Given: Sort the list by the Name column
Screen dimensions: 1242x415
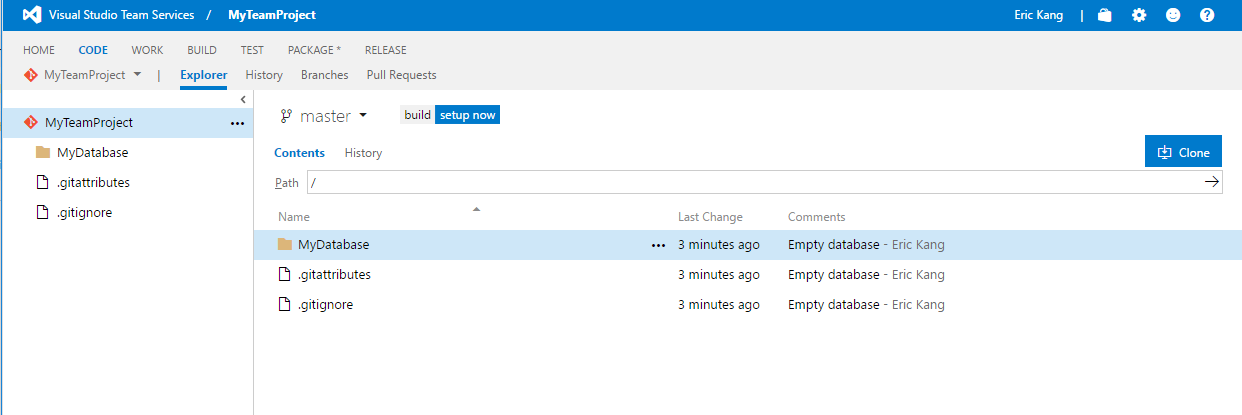Looking at the screenshot, I should pos(294,217).
